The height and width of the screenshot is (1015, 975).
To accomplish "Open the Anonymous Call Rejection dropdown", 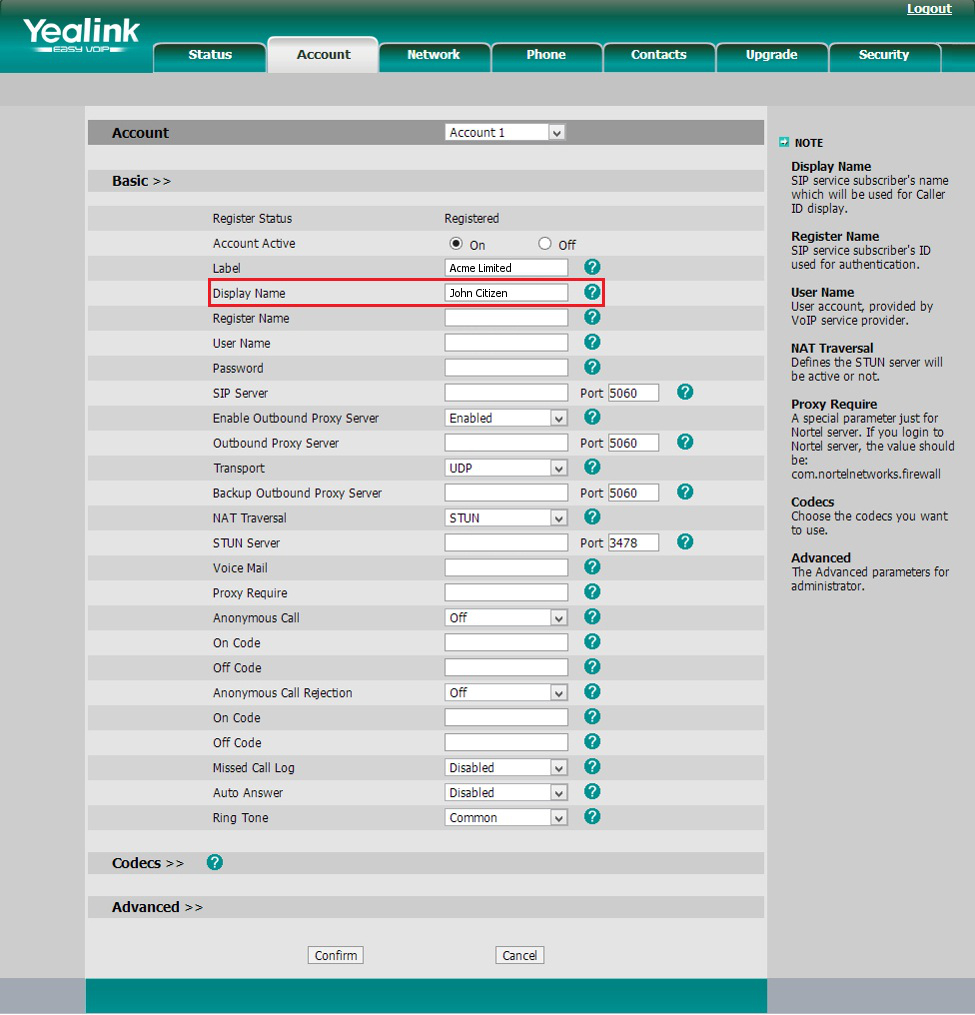I will (x=506, y=693).
